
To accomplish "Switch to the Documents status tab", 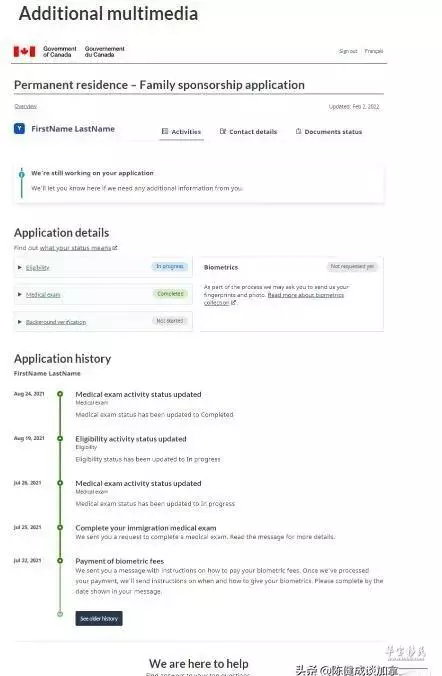I will click(329, 132).
